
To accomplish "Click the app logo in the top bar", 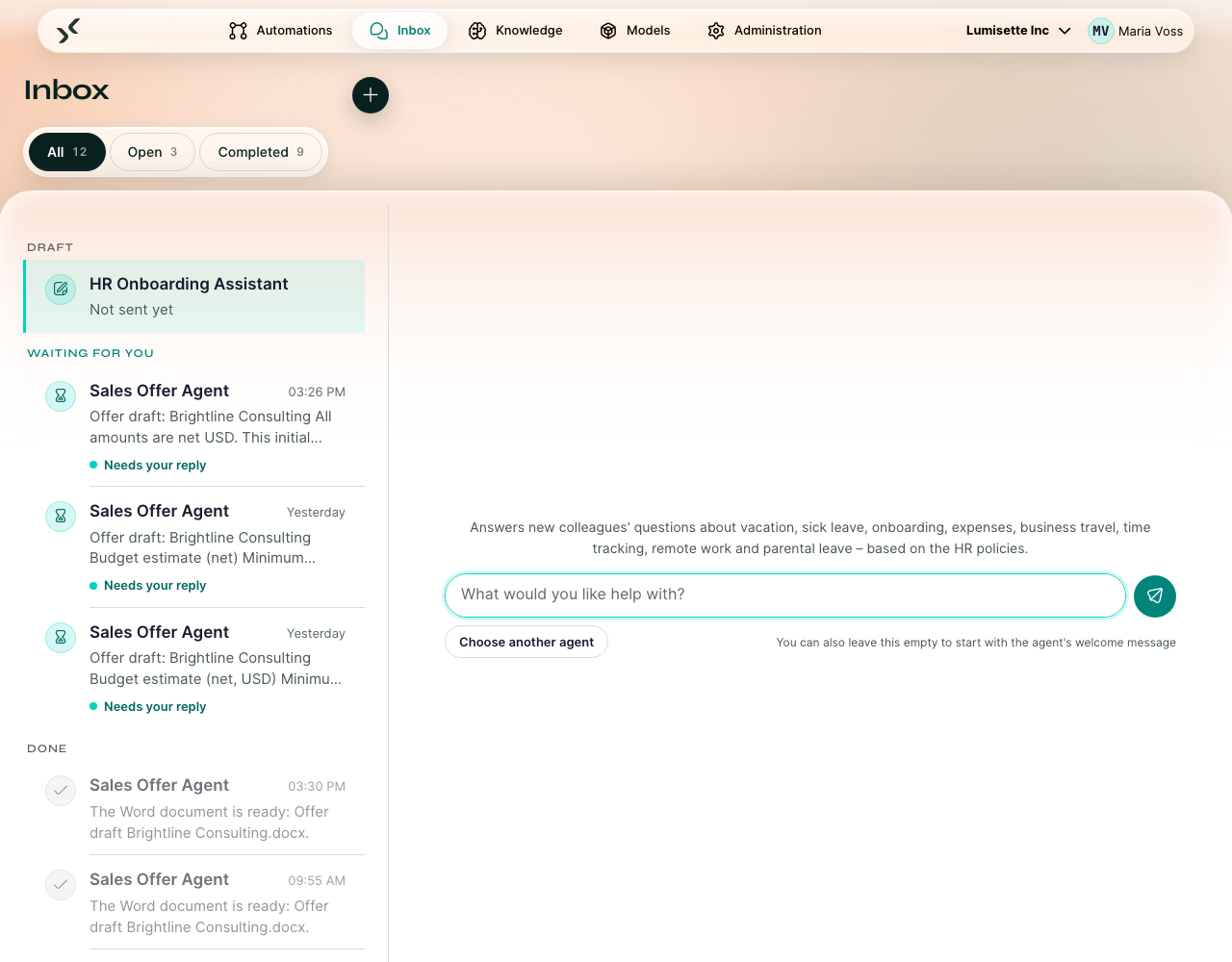I will click(67, 31).
